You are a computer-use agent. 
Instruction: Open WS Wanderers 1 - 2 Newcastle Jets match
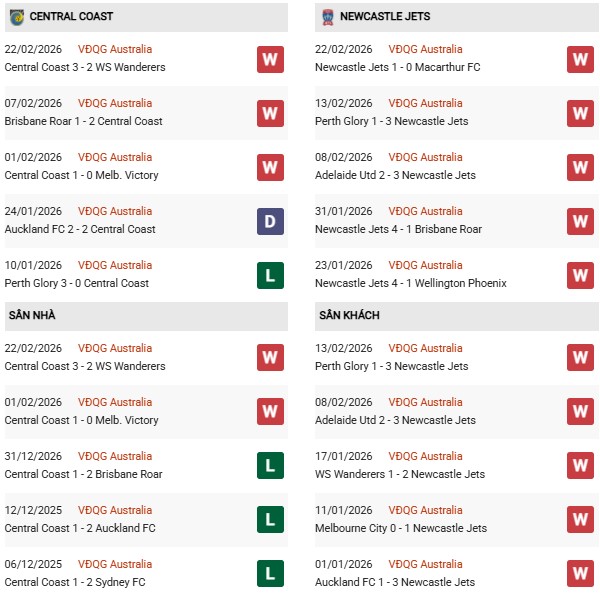[x=402, y=474]
